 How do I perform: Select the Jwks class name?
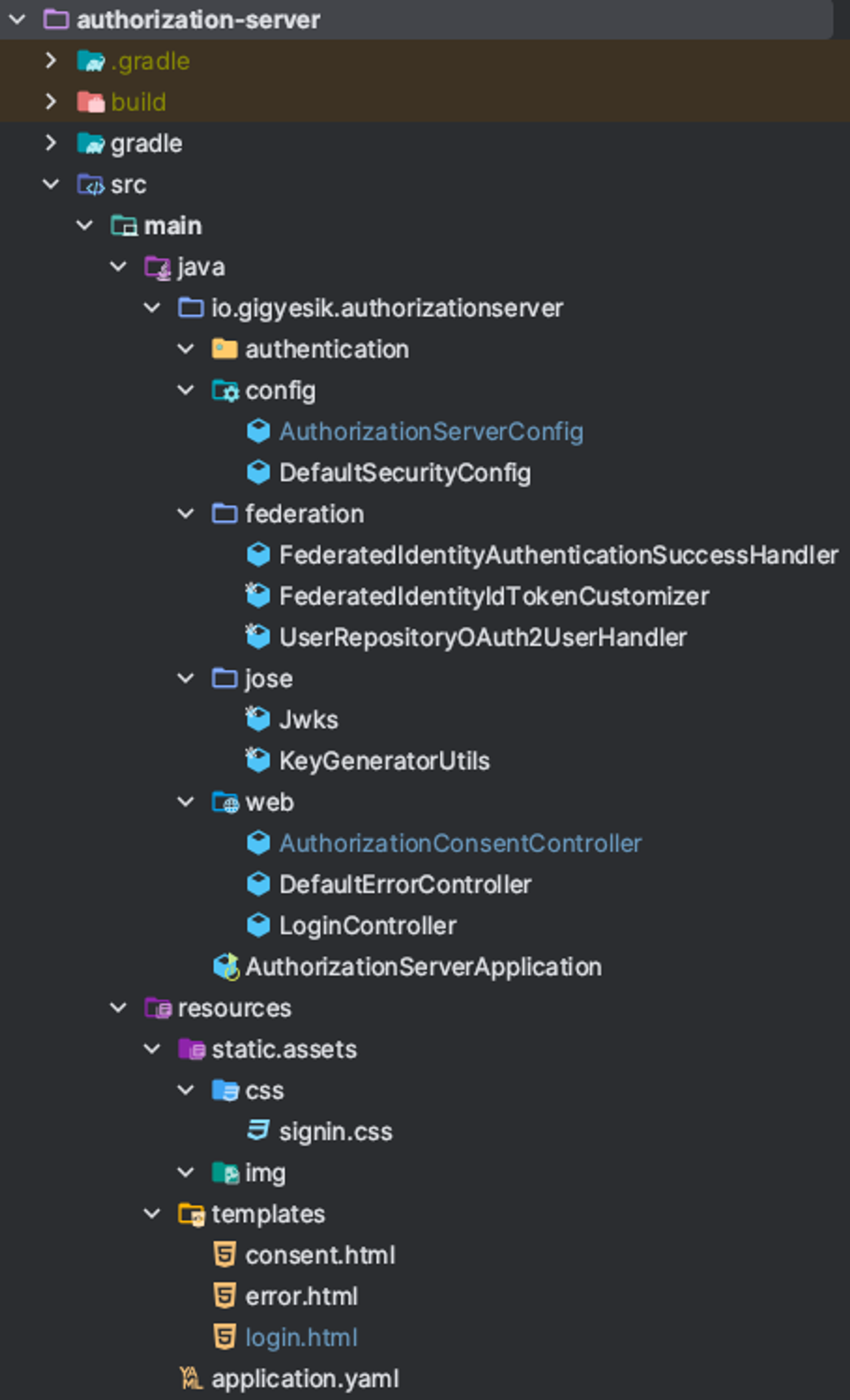309,720
